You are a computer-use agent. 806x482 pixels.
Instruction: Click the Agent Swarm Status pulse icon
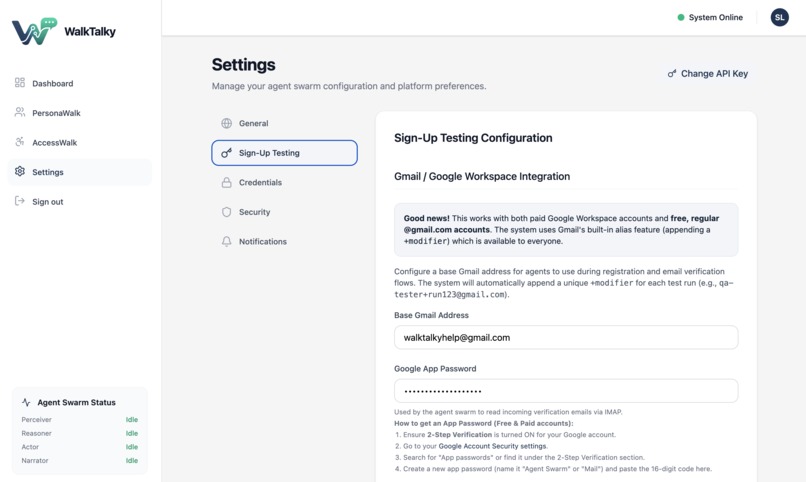tap(26, 402)
